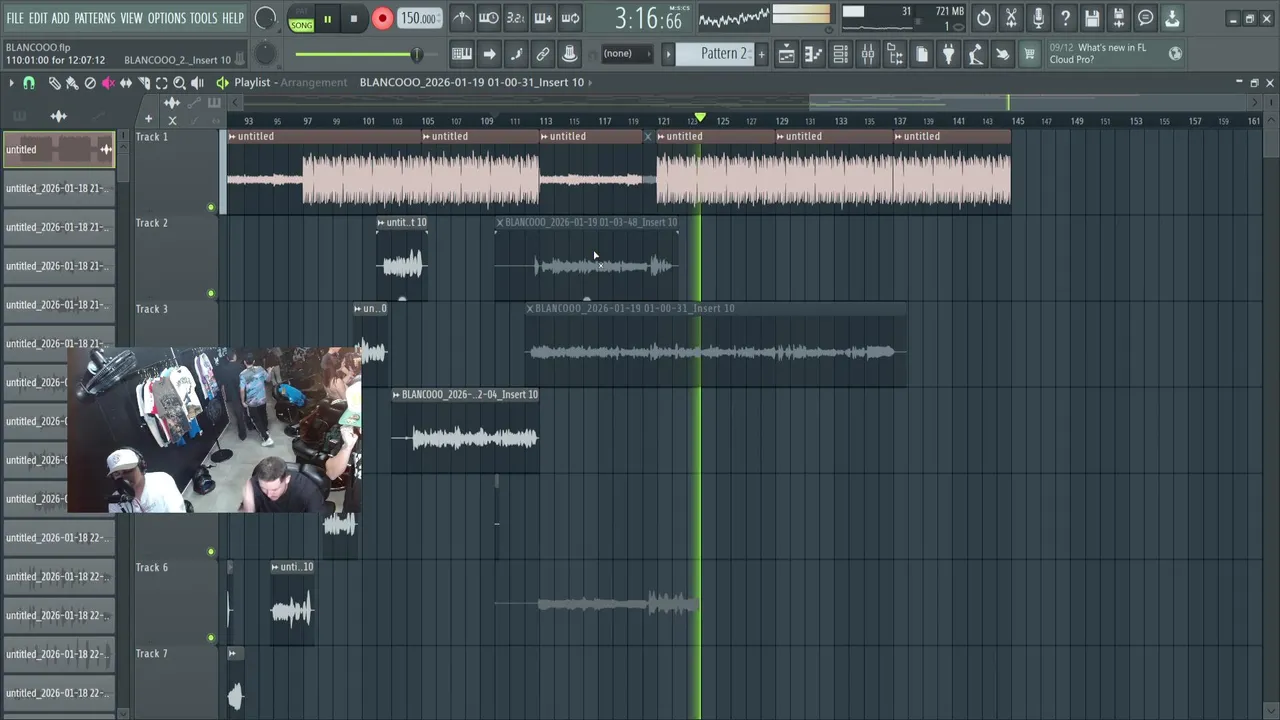Screen dimensions: 1280x720
Task: Toggle wait-for-input icon beside the metronome
Action: point(488,18)
